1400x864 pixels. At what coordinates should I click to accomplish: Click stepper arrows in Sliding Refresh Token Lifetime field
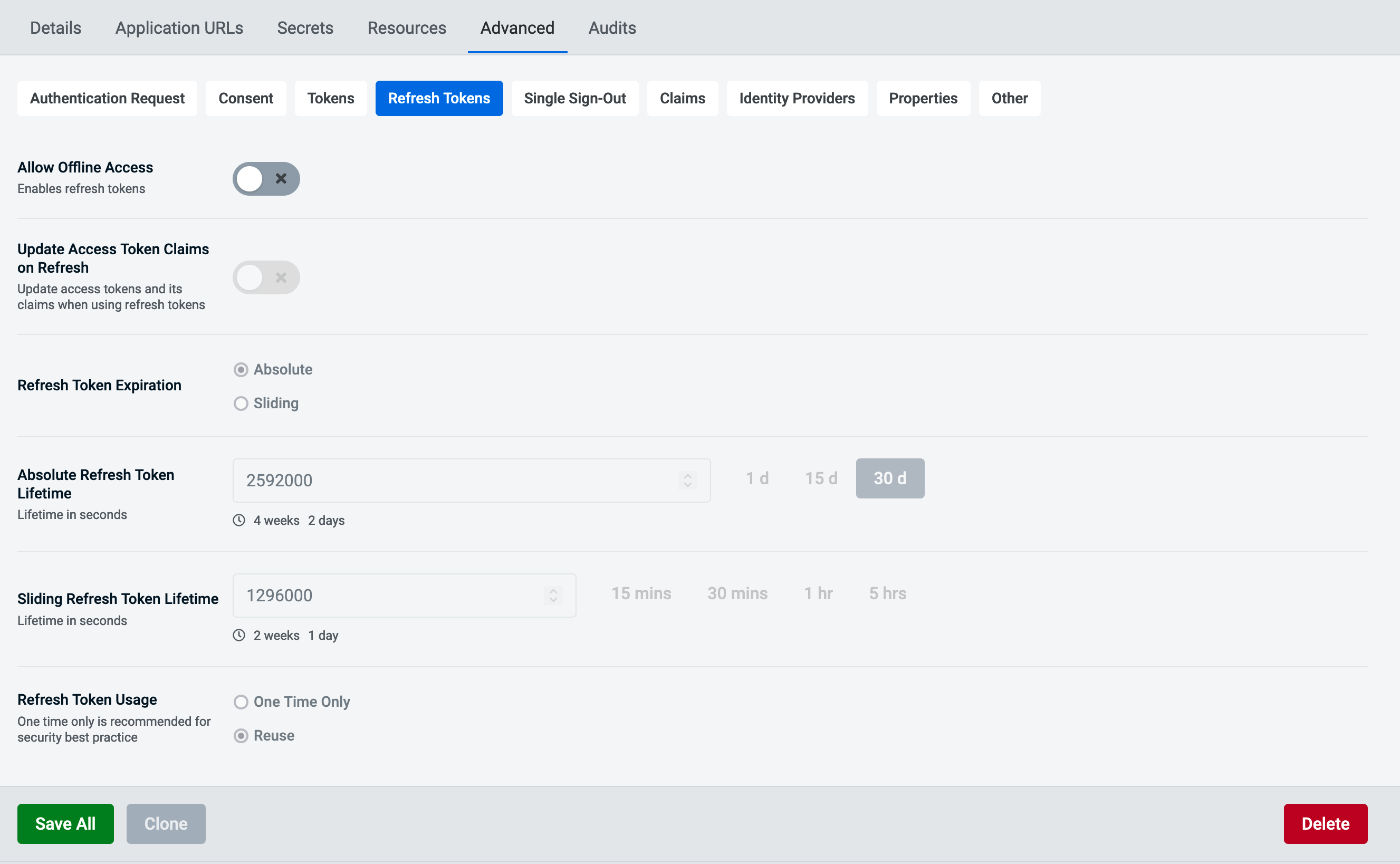[x=553, y=595]
